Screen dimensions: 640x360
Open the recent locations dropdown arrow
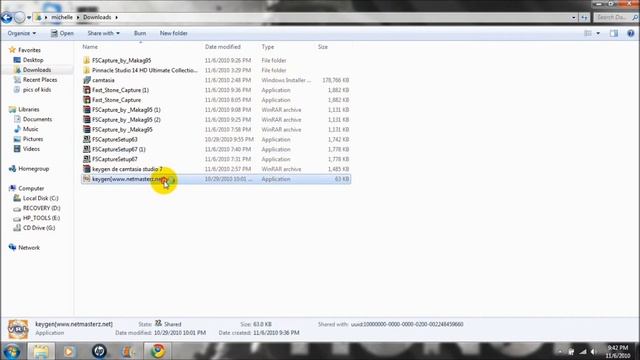pos(29,18)
